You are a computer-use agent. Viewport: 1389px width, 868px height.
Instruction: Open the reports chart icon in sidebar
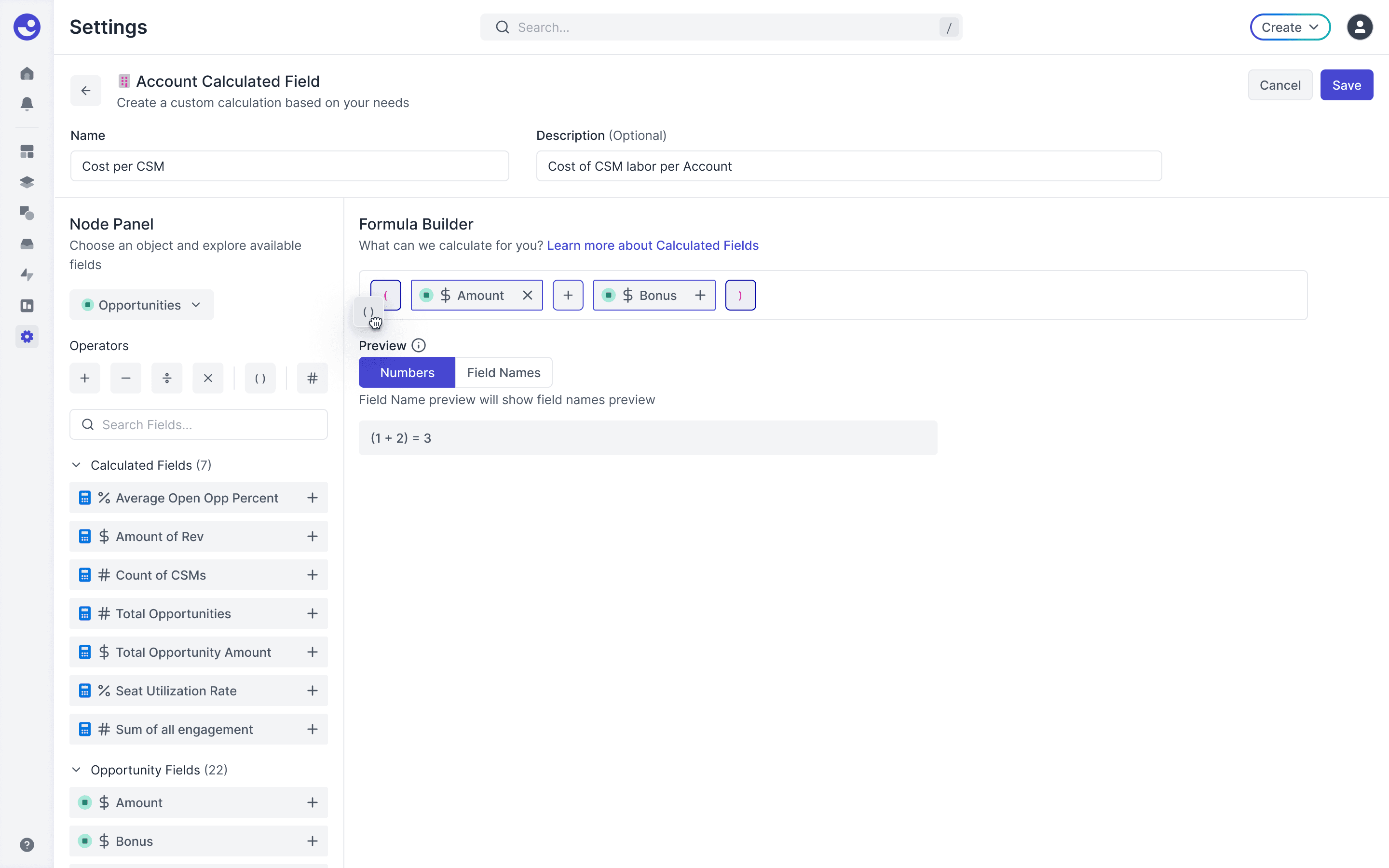27,306
